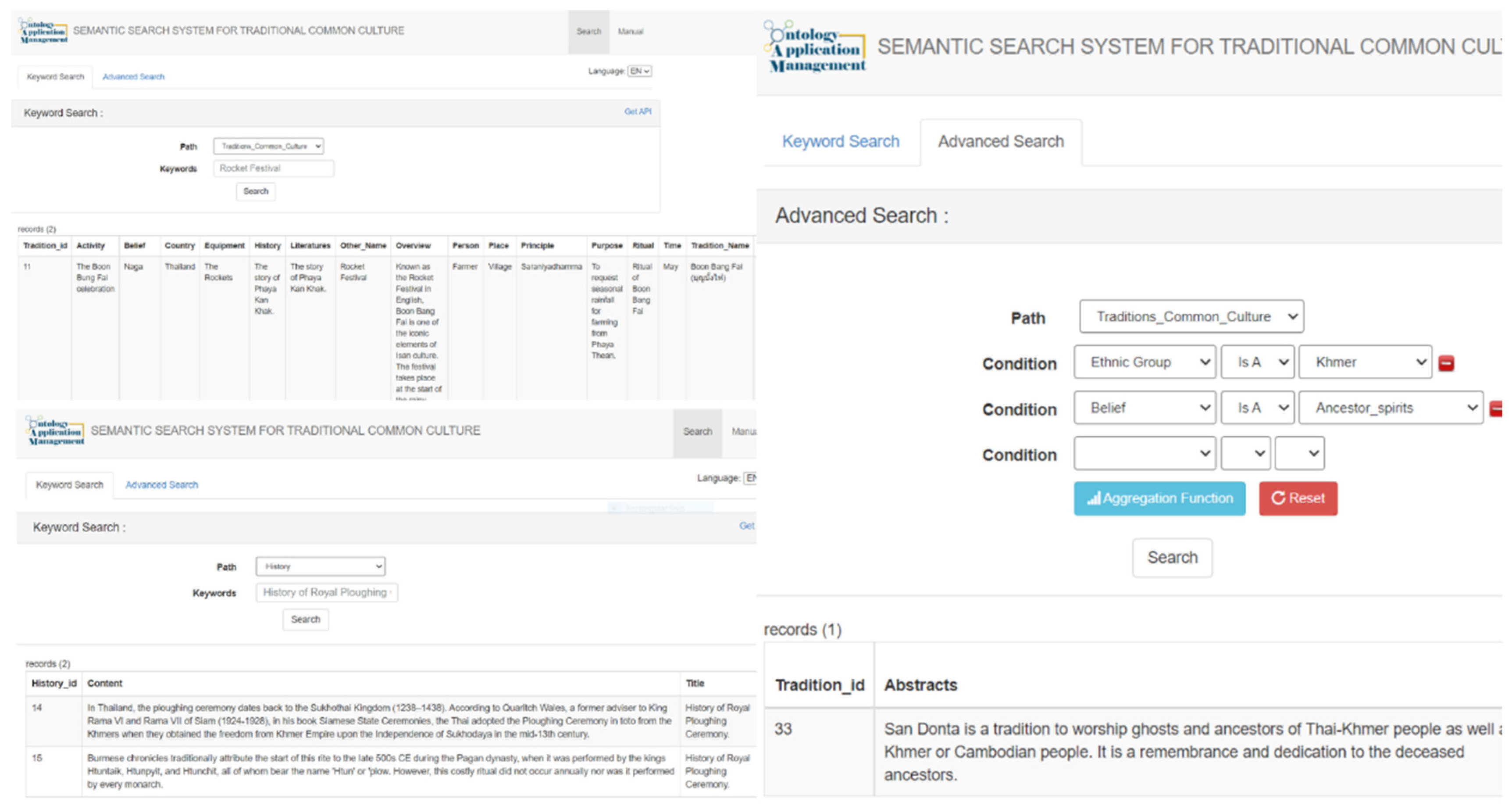This screenshot has width=1512, height=806.
Task: Open the Path dropdown showing Traditions_Common_Culture in Advanced Search
Action: coord(1191,317)
